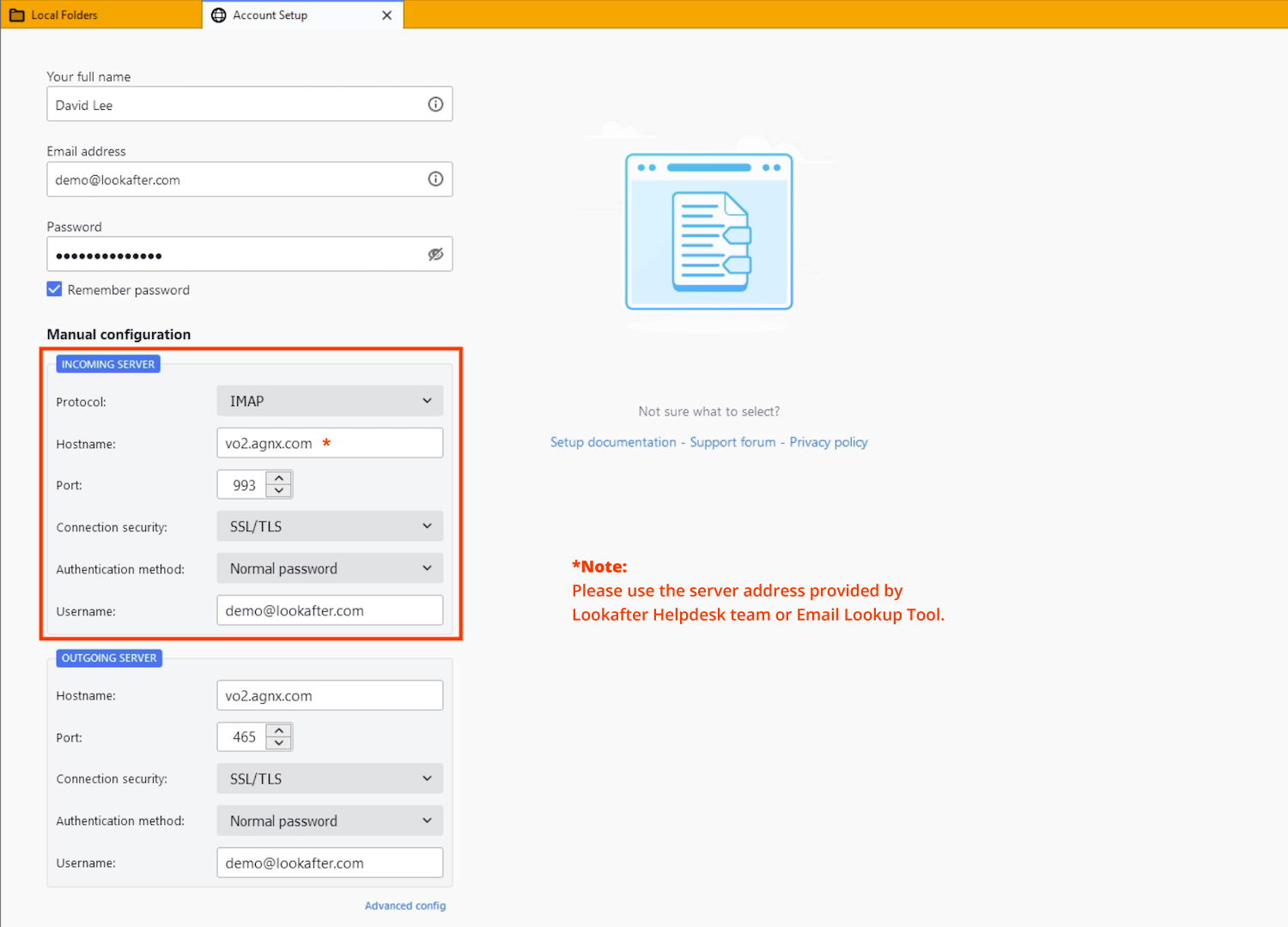This screenshot has width=1288, height=927.
Task: Toggle password visibility eye icon
Action: tap(435, 255)
